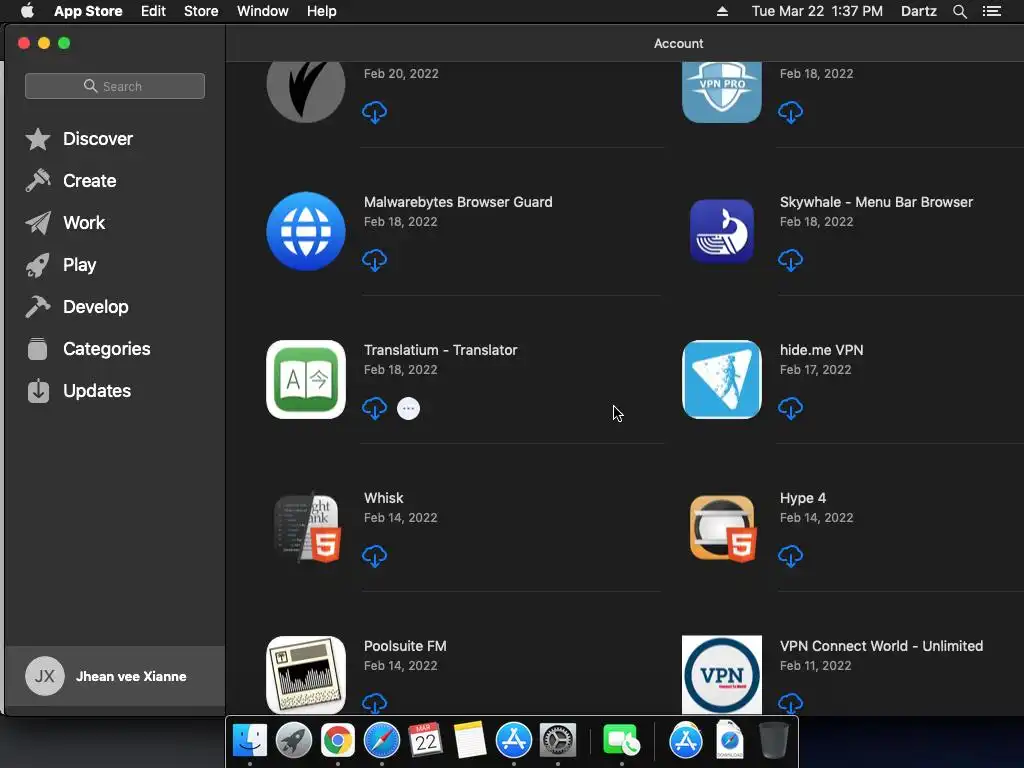Download Malwarebytes Browser Guard via cloud icon
This screenshot has height=768, width=1024.
374,260
